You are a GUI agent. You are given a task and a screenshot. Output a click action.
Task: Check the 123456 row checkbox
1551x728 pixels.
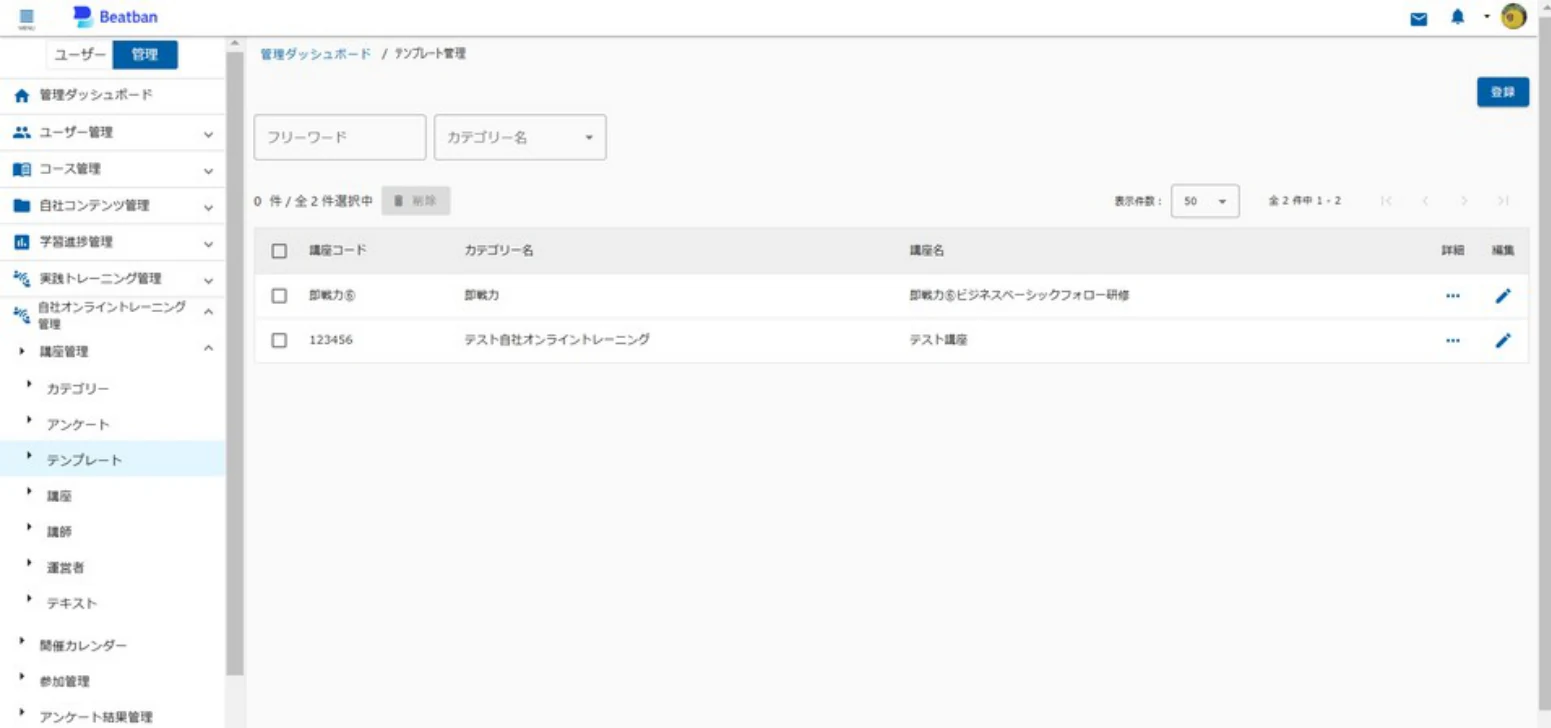[x=280, y=340]
